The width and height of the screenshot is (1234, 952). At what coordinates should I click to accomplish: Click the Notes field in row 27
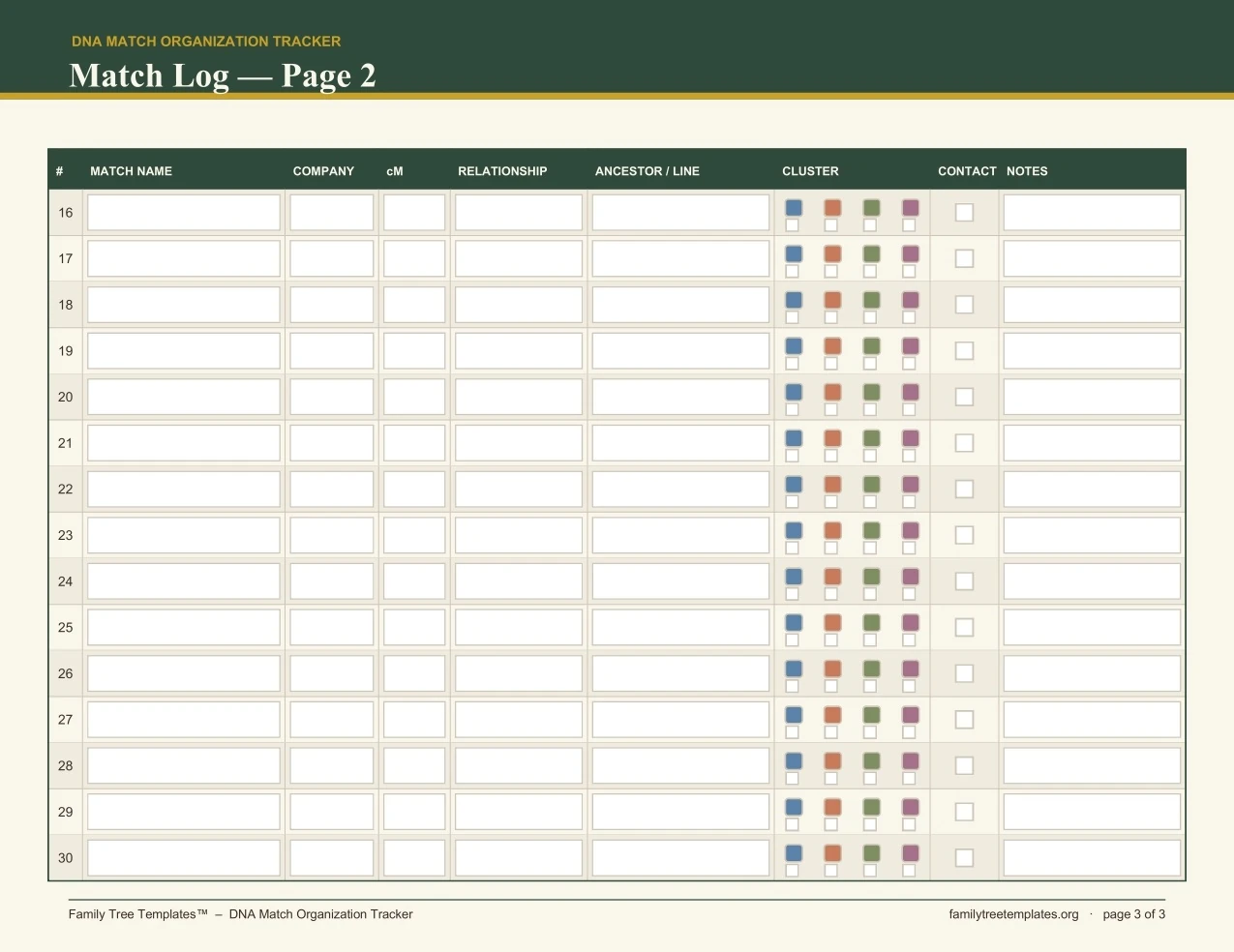pyautogui.click(x=1092, y=720)
